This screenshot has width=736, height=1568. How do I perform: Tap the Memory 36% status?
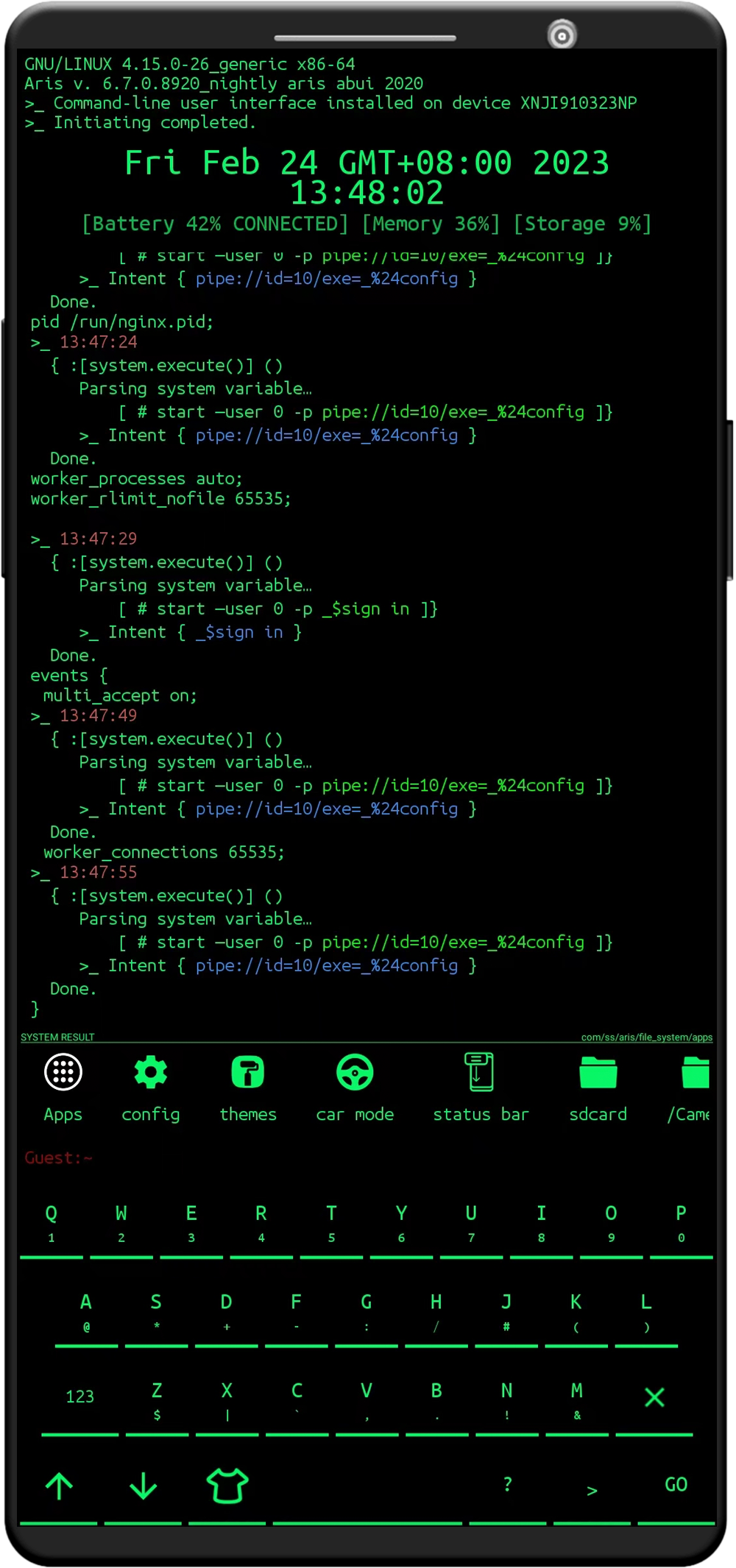(x=431, y=224)
